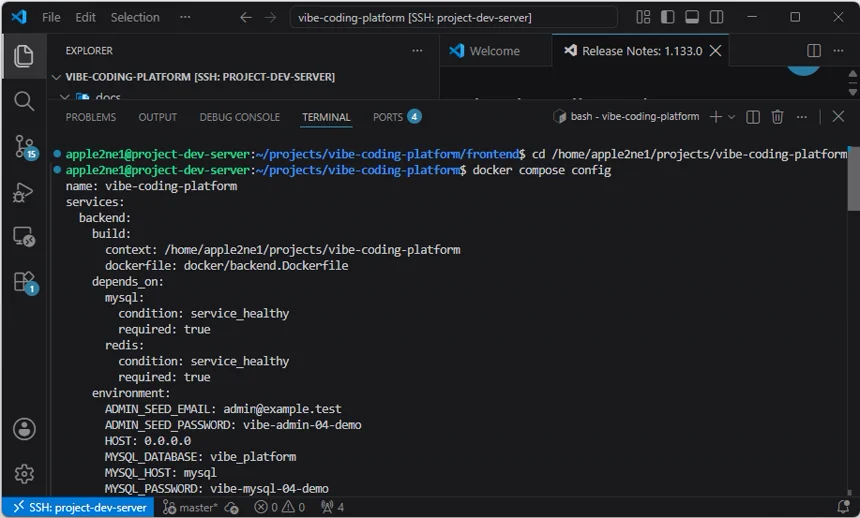860x518 pixels.
Task: Switch to the DEBUG CONSOLE tab
Action: pyautogui.click(x=240, y=117)
